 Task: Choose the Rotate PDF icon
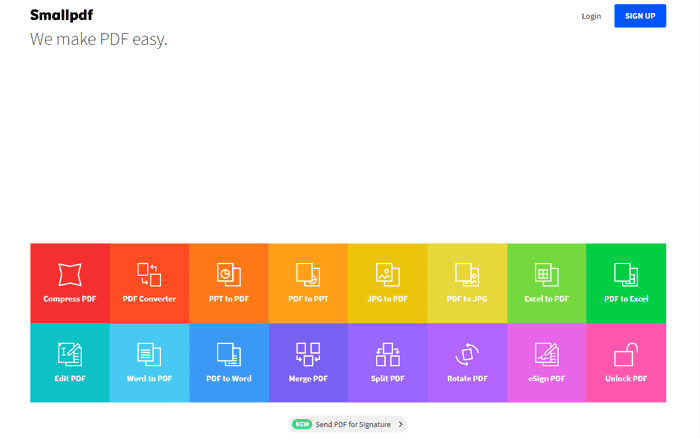pyautogui.click(x=467, y=354)
